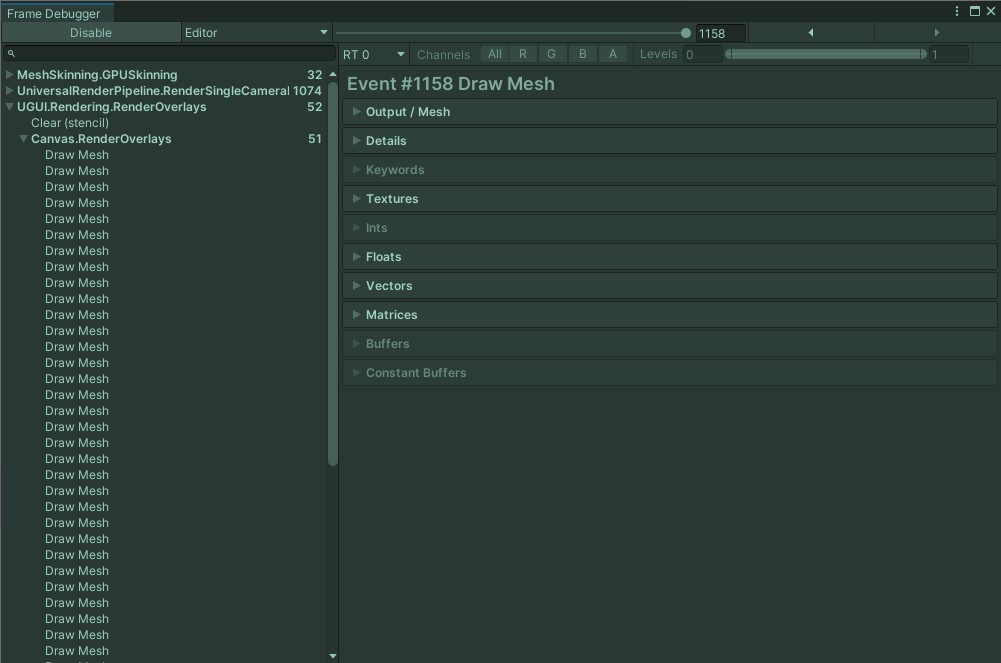Toggle the B channel button

tap(582, 54)
